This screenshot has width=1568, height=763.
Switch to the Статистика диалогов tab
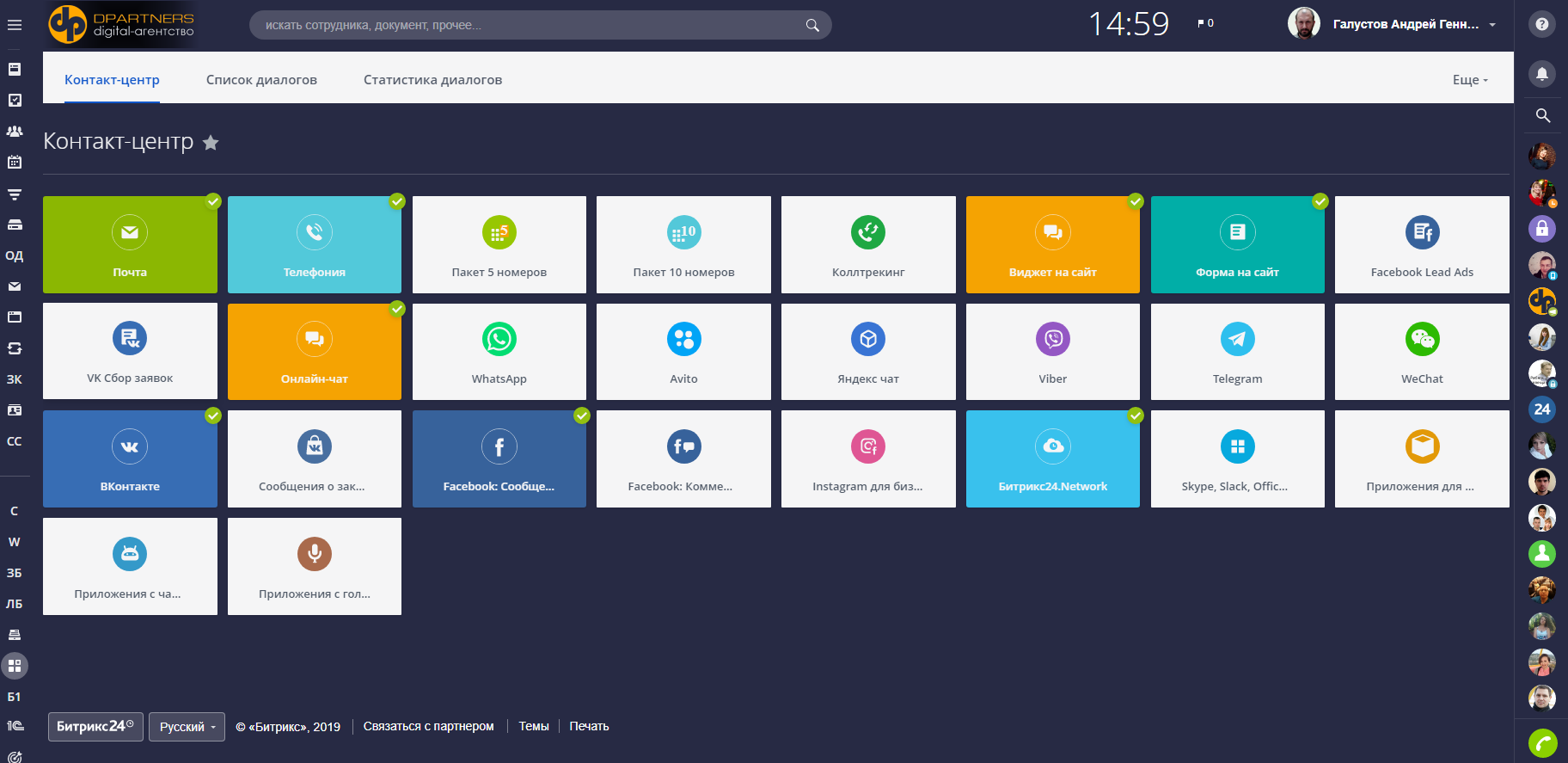432,79
